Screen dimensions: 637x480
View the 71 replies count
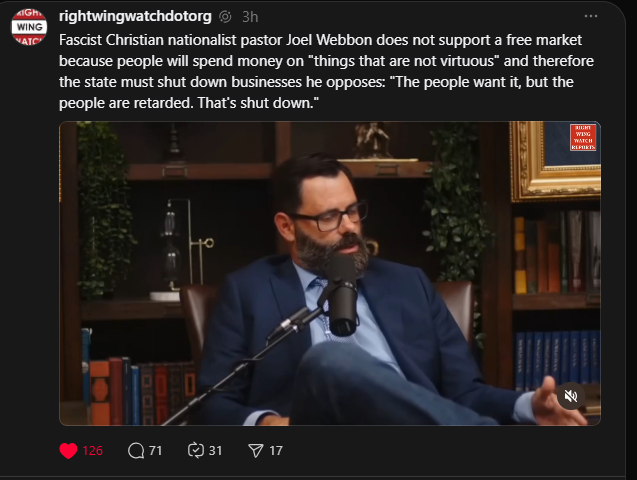click(x=156, y=451)
